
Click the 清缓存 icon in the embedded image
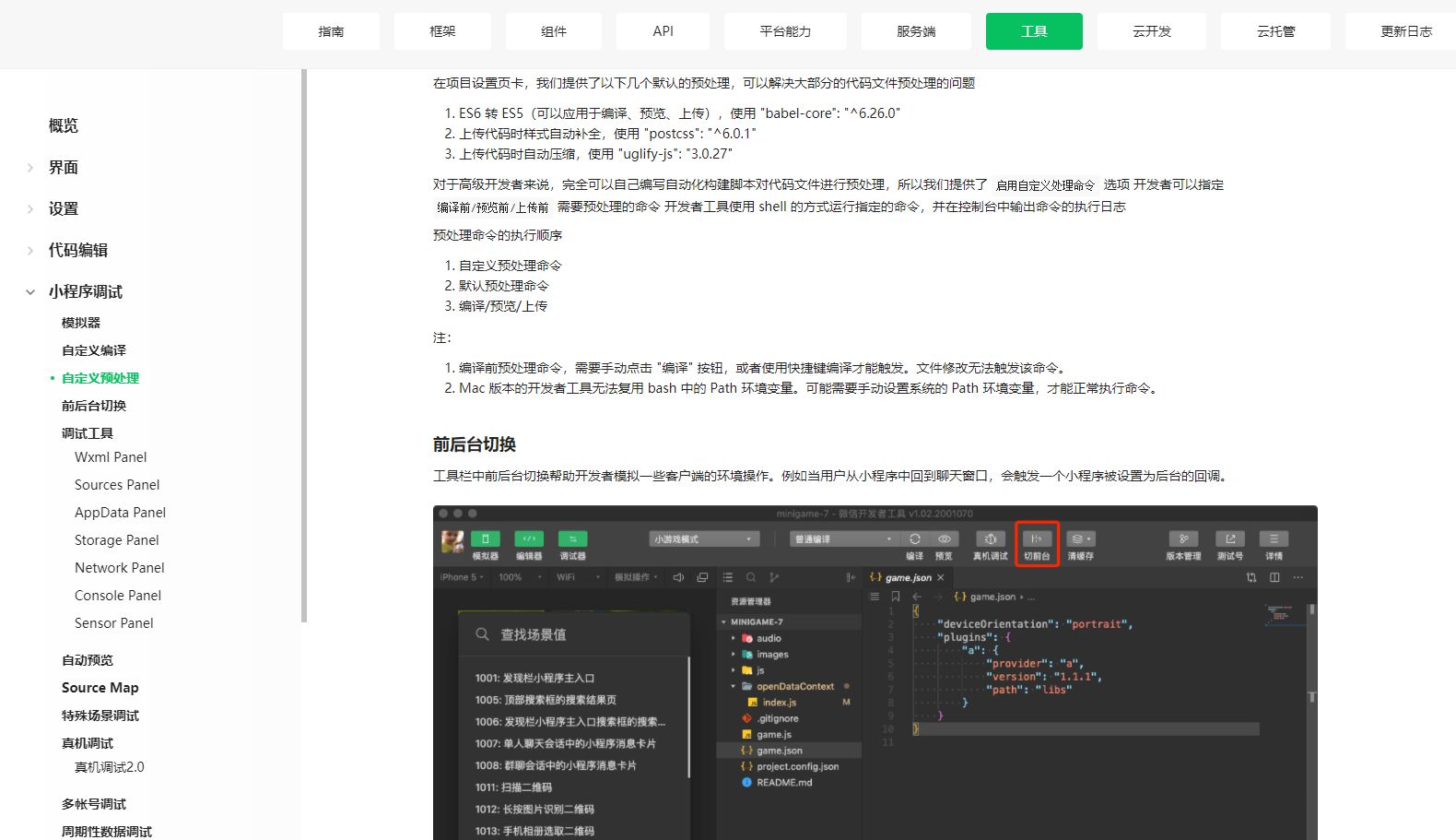coord(1081,539)
